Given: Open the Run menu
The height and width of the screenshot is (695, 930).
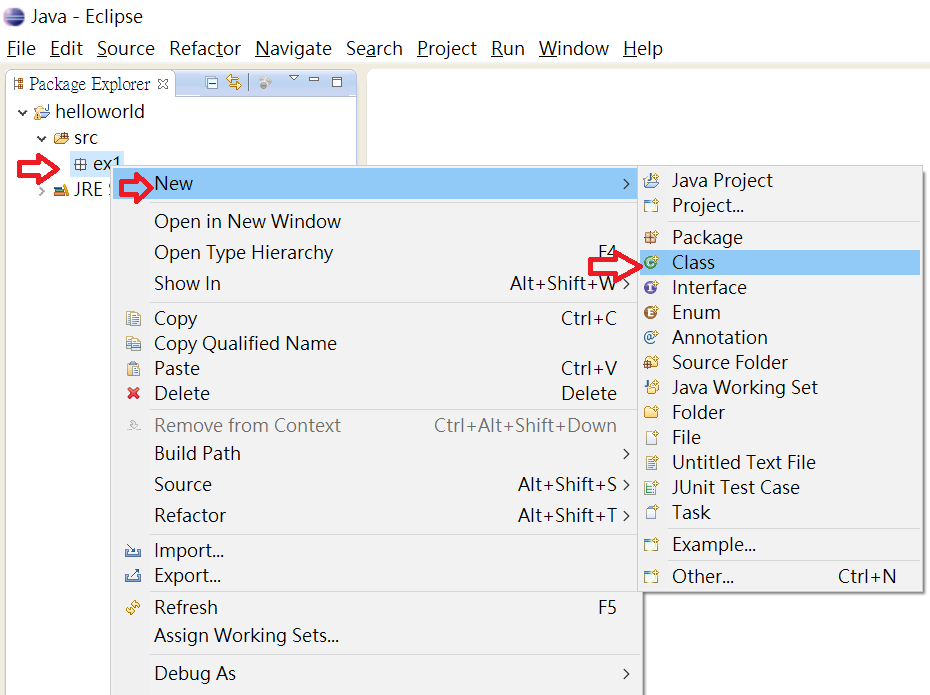Looking at the screenshot, I should pos(508,49).
